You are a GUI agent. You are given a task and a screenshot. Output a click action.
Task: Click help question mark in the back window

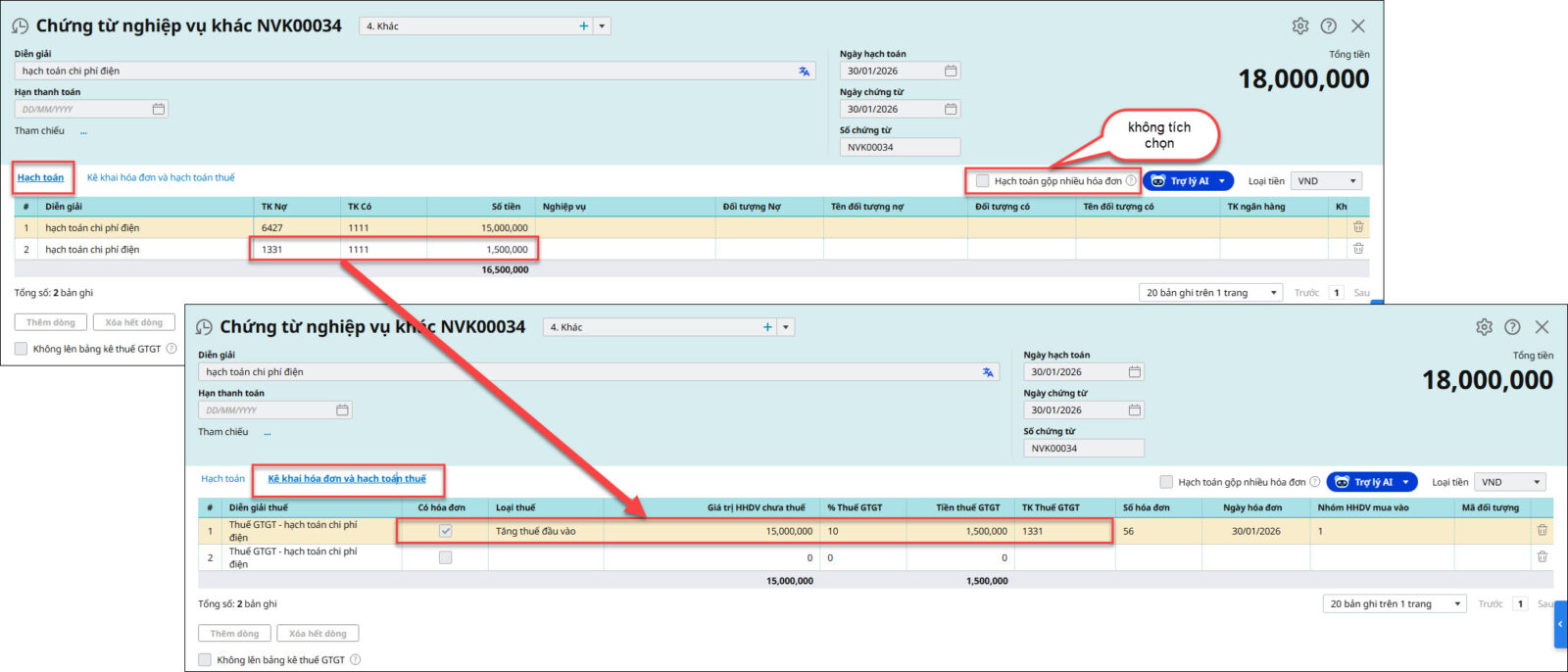1328,26
